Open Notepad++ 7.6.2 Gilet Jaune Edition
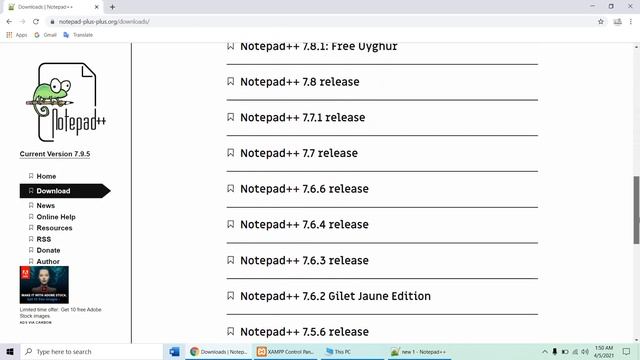This screenshot has height=360, width=640. [x=335, y=296]
